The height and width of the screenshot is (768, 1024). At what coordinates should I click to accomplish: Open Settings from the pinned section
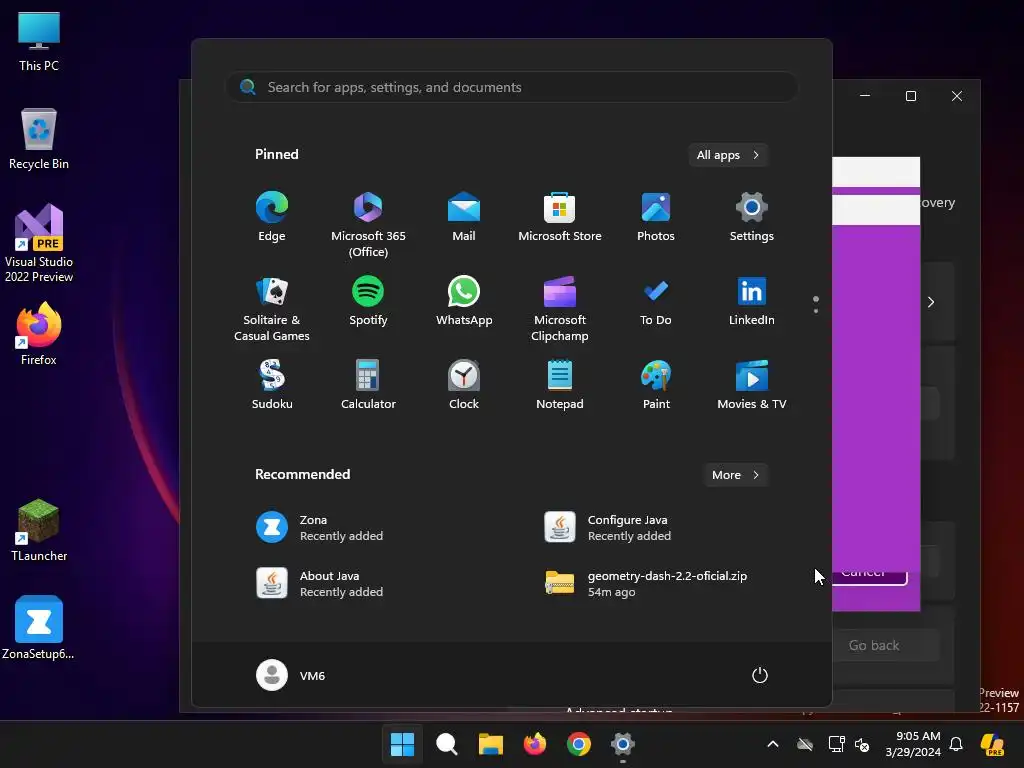point(752,217)
